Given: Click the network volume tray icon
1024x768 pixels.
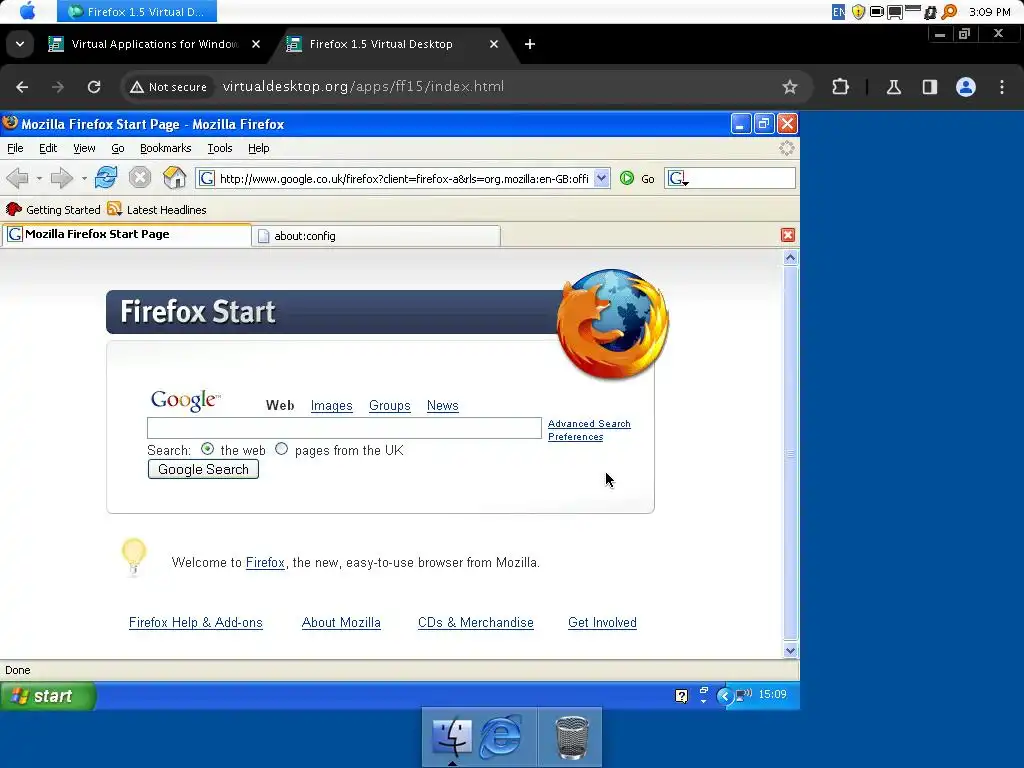Looking at the screenshot, I should point(743,695).
